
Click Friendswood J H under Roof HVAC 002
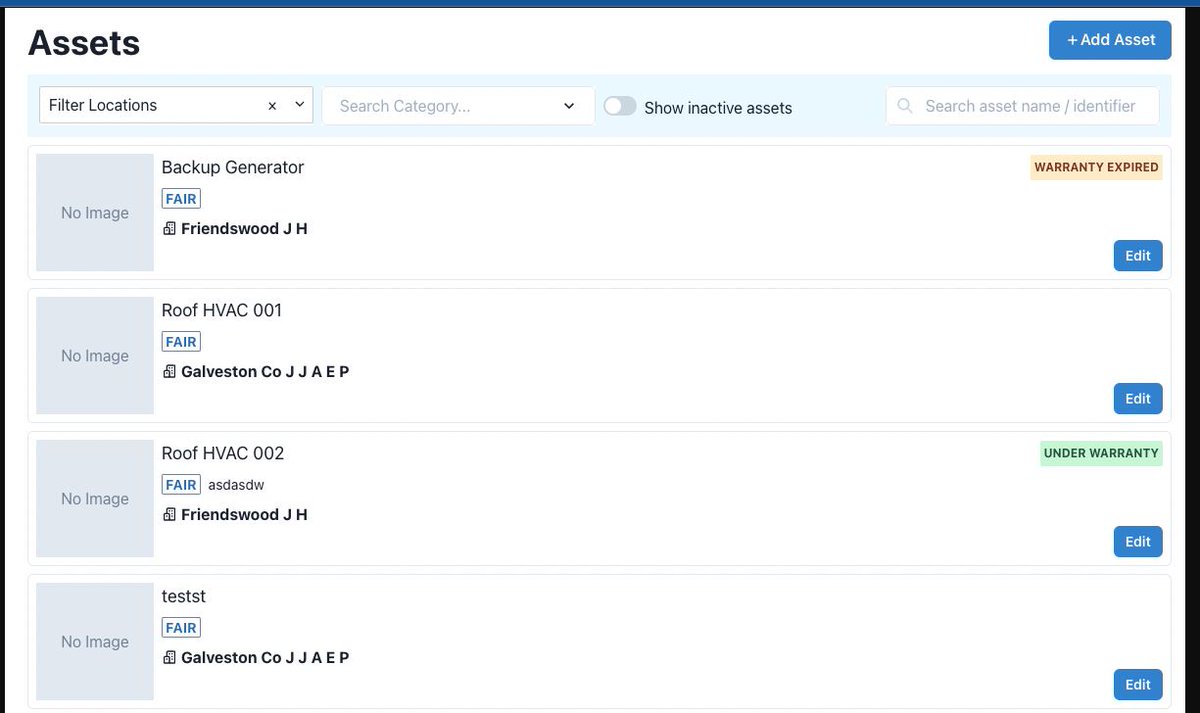[244, 515]
